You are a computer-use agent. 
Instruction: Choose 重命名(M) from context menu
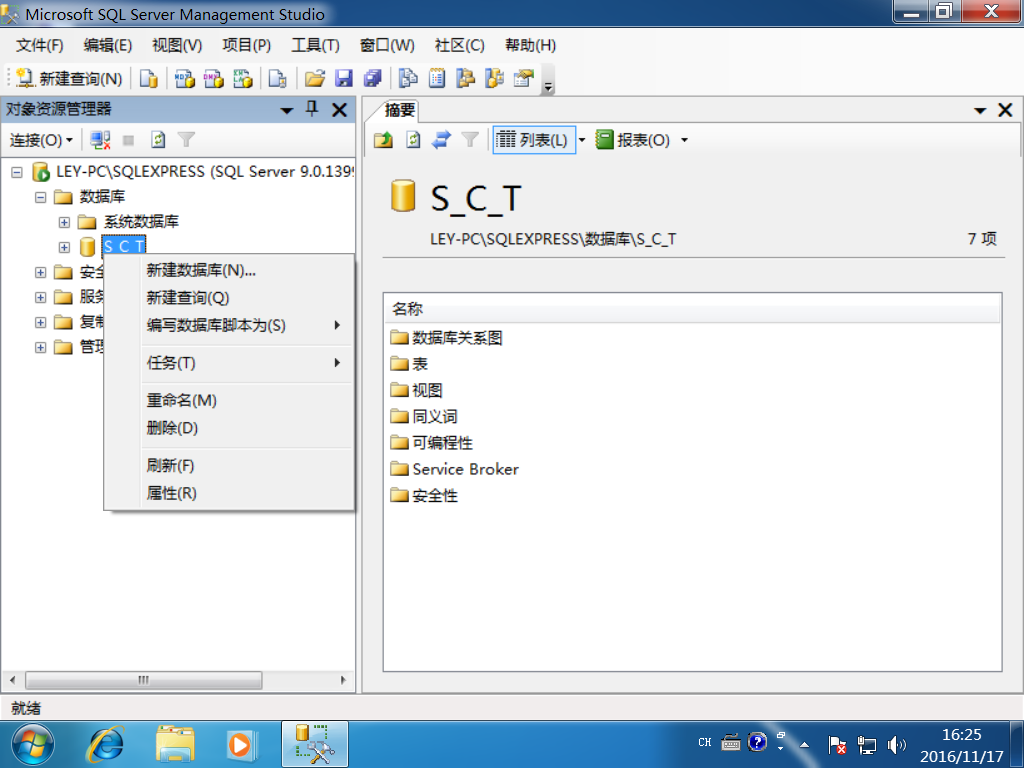coord(229,400)
